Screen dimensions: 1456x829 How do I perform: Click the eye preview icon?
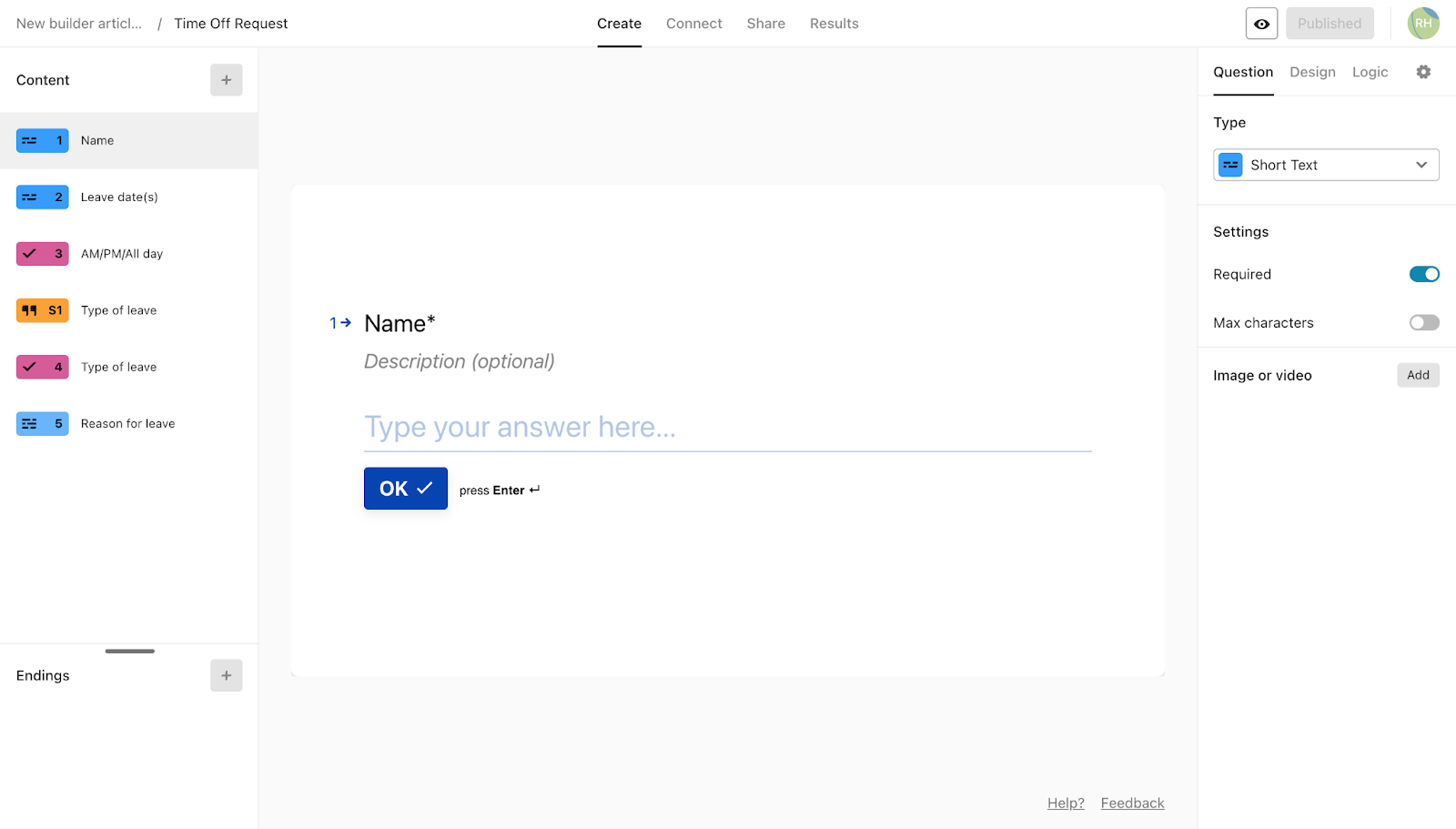pos(1261,24)
